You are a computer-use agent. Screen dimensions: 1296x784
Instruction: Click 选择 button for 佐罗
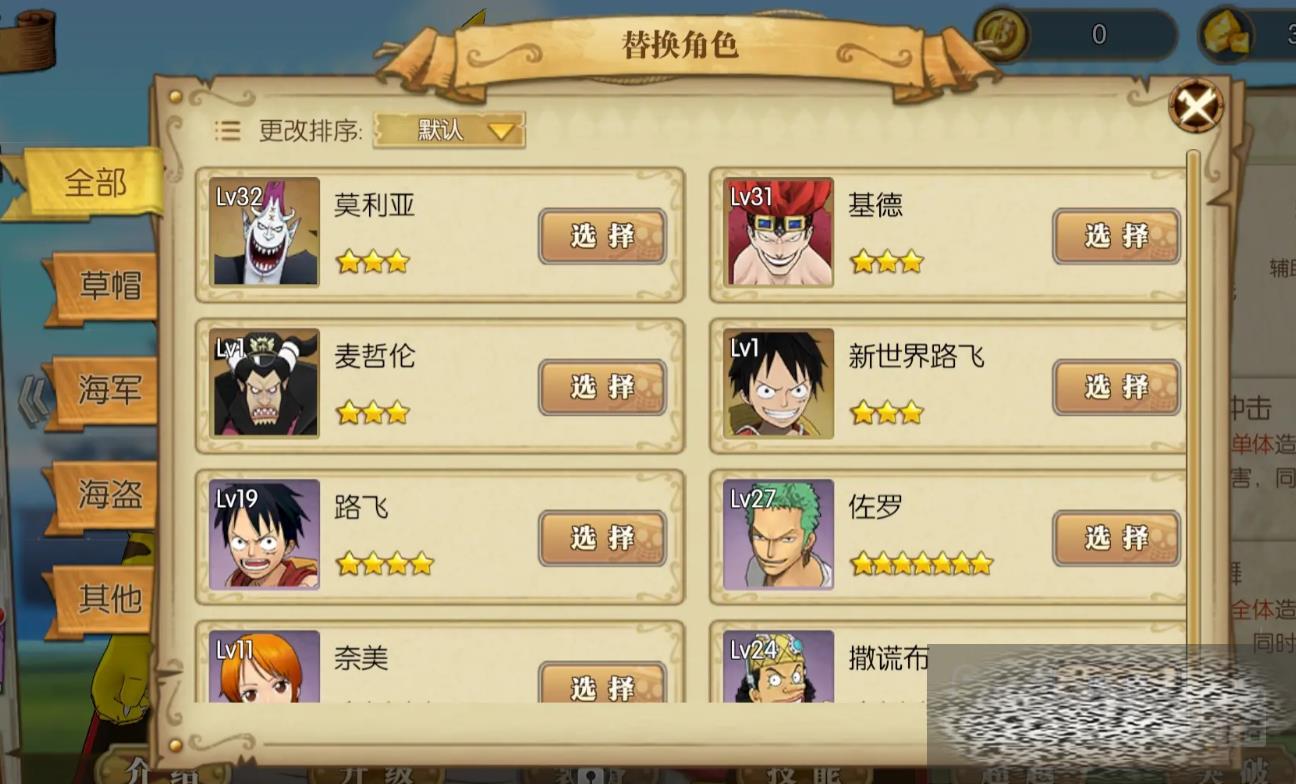point(1117,538)
